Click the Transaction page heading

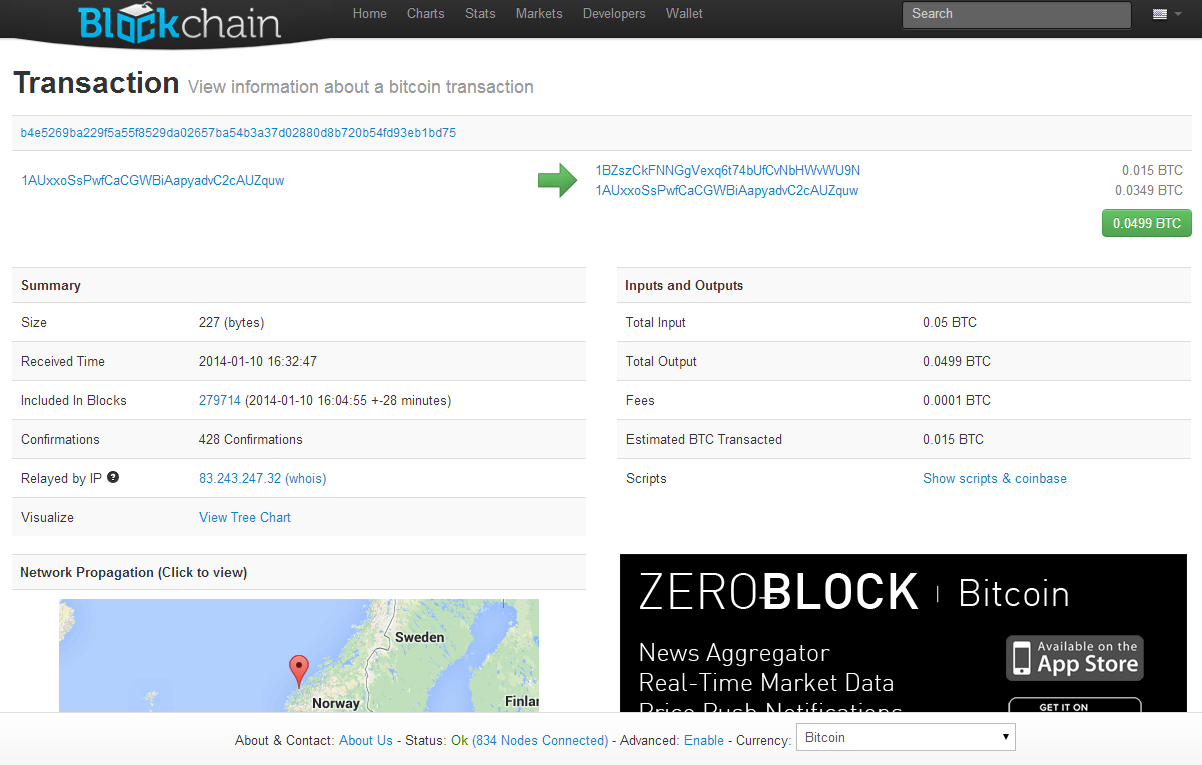click(96, 83)
